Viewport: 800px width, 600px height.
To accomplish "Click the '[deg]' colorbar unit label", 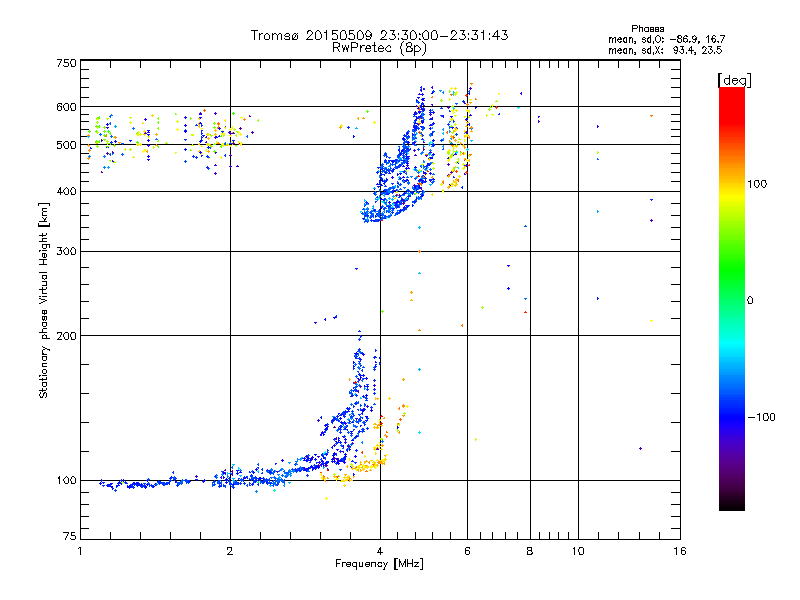I will coord(734,81).
